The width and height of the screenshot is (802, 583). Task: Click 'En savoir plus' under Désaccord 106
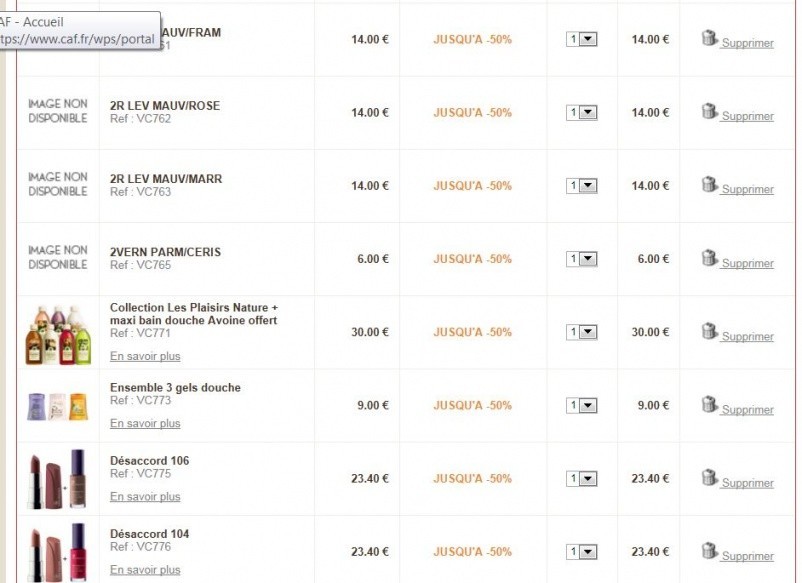(145, 497)
